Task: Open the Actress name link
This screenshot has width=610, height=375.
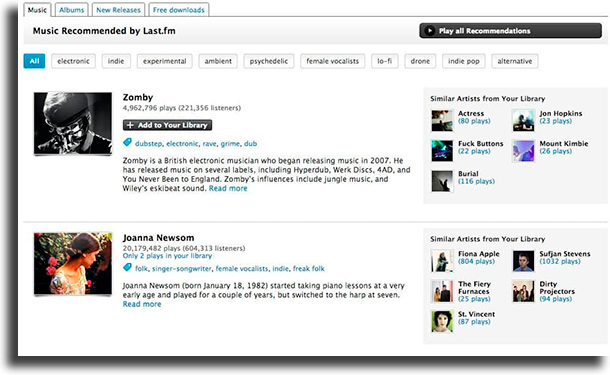Action: pyautogui.click(x=471, y=113)
